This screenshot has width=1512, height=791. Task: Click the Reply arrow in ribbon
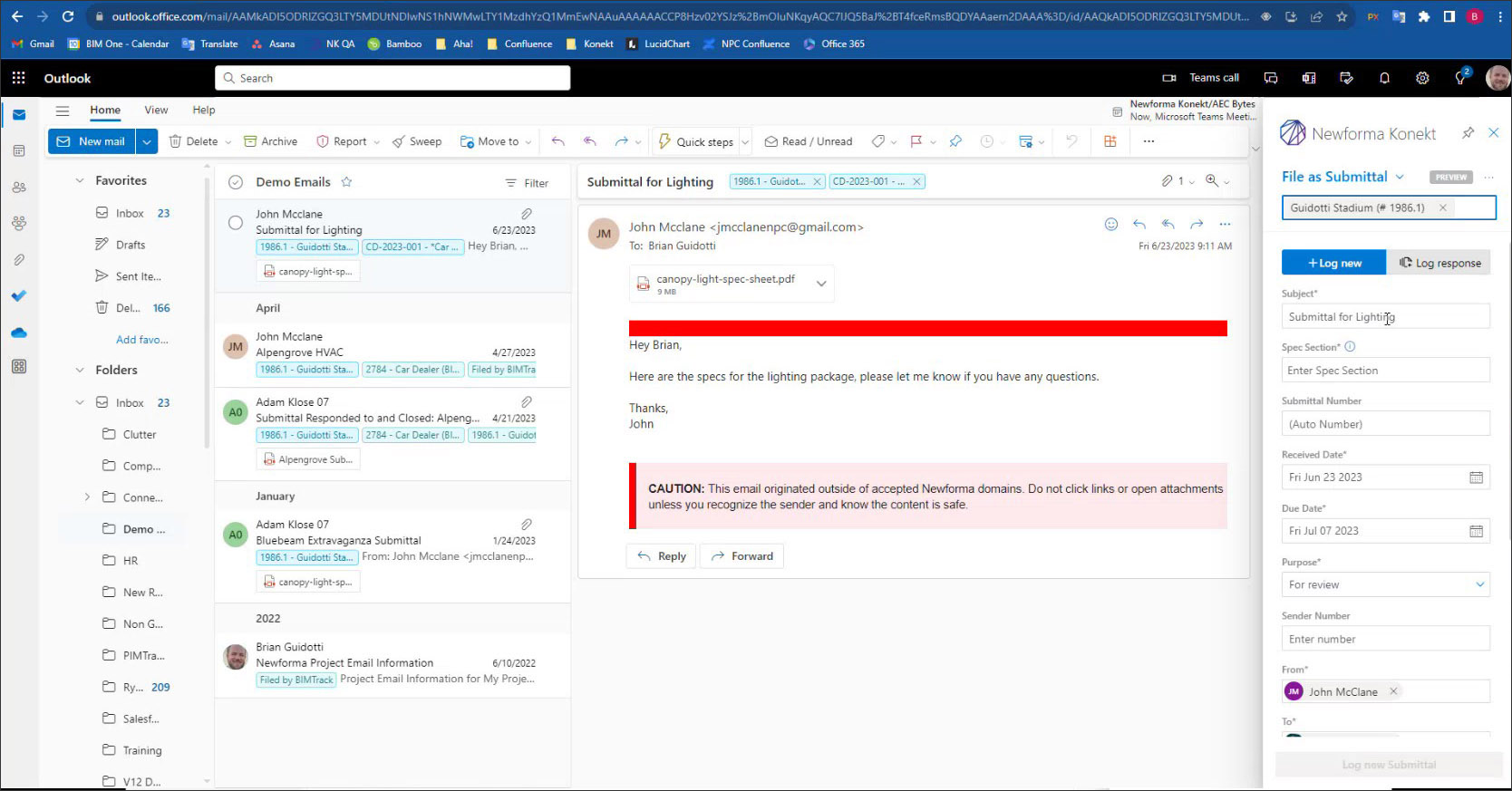pos(557,141)
